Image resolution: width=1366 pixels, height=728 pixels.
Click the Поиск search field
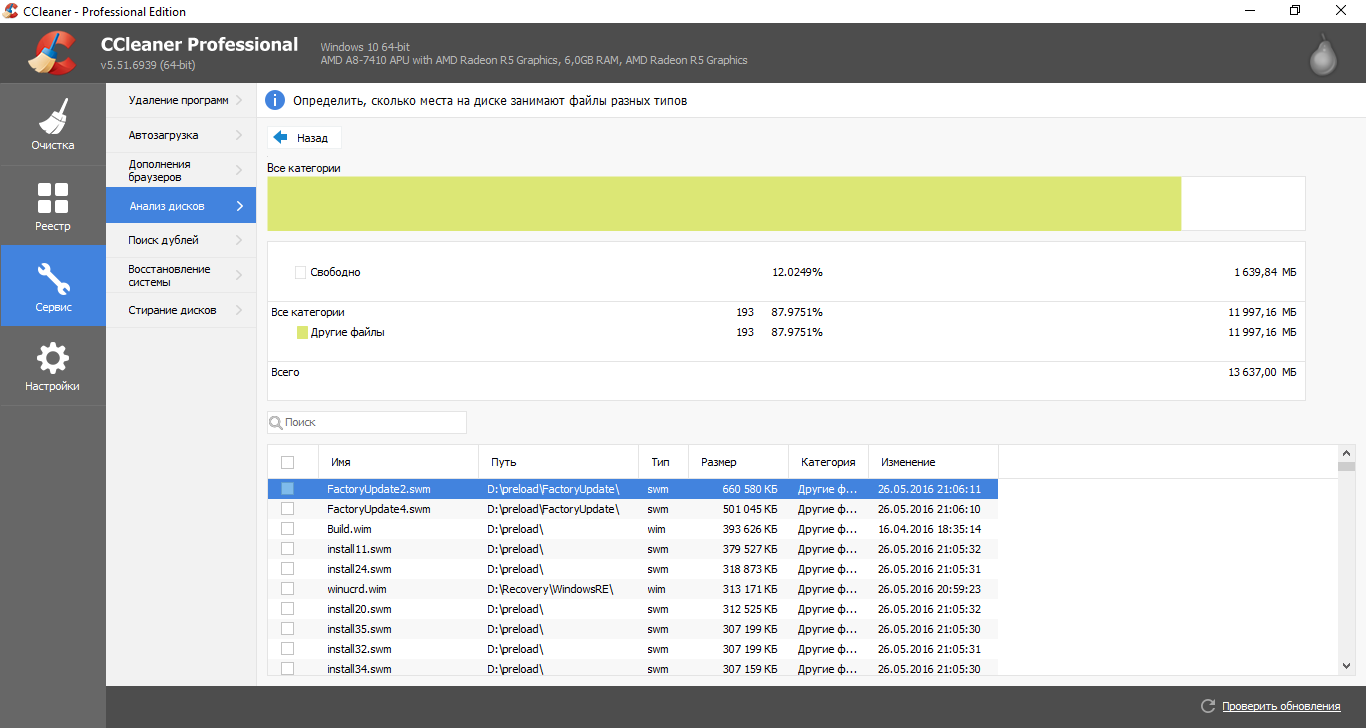point(367,423)
